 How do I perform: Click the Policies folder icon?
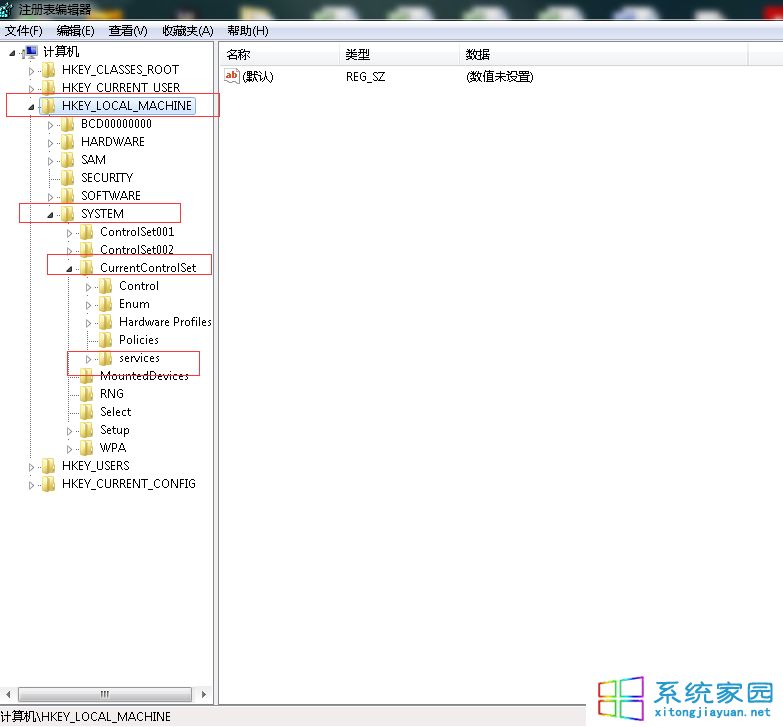(x=105, y=340)
